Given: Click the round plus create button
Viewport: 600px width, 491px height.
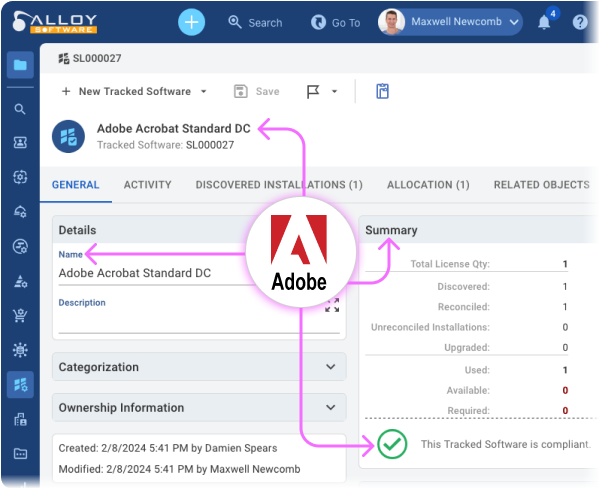Looking at the screenshot, I should [x=191, y=22].
